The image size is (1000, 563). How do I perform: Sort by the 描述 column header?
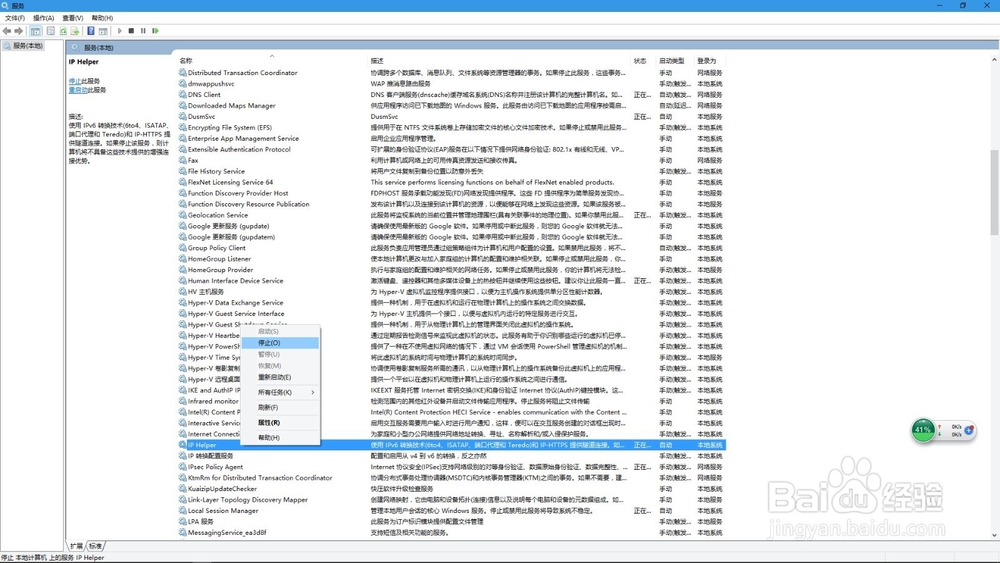498,61
